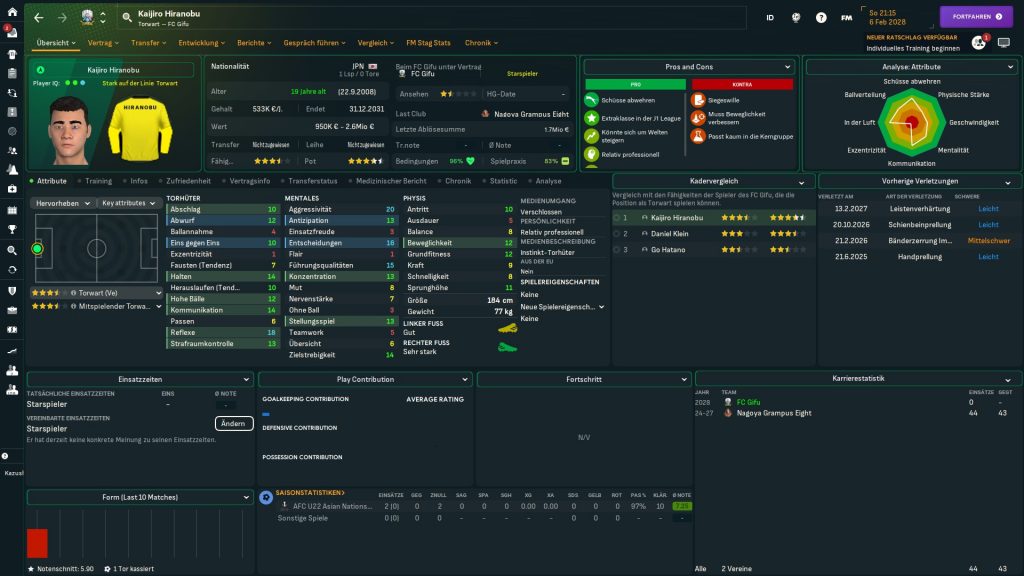
Task: Click the search magnifier beside the player name
Action: pyautogui.click(x=127, y=17)
